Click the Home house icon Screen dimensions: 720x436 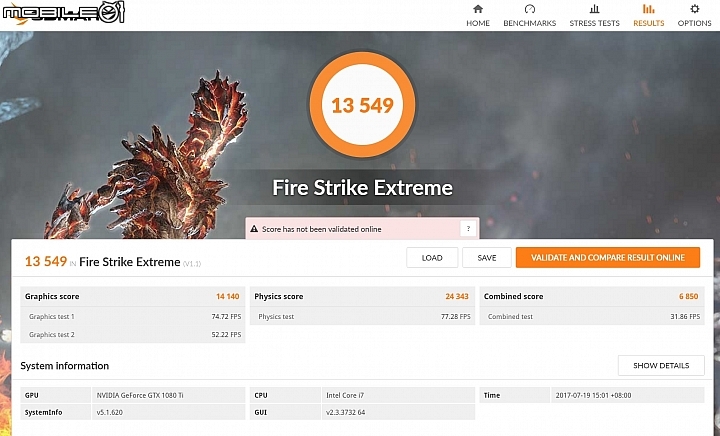coord(478,9)
